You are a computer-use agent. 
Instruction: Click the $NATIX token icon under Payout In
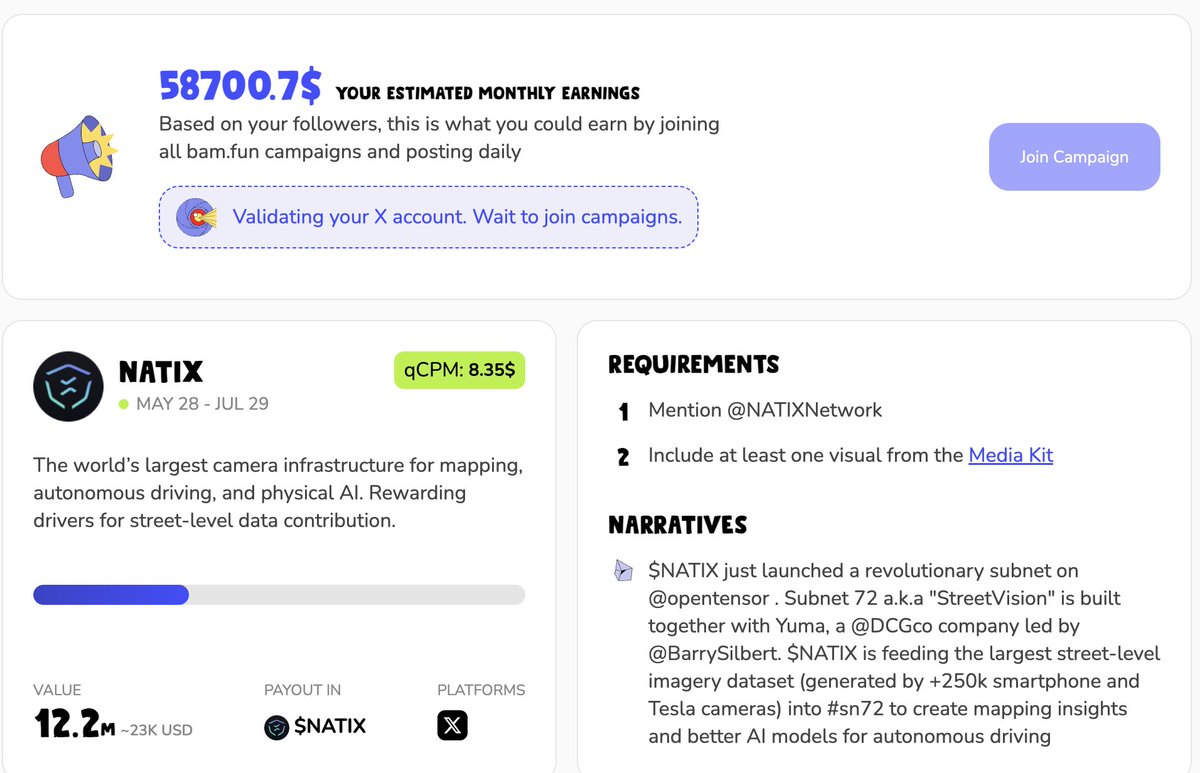(277, 727)
